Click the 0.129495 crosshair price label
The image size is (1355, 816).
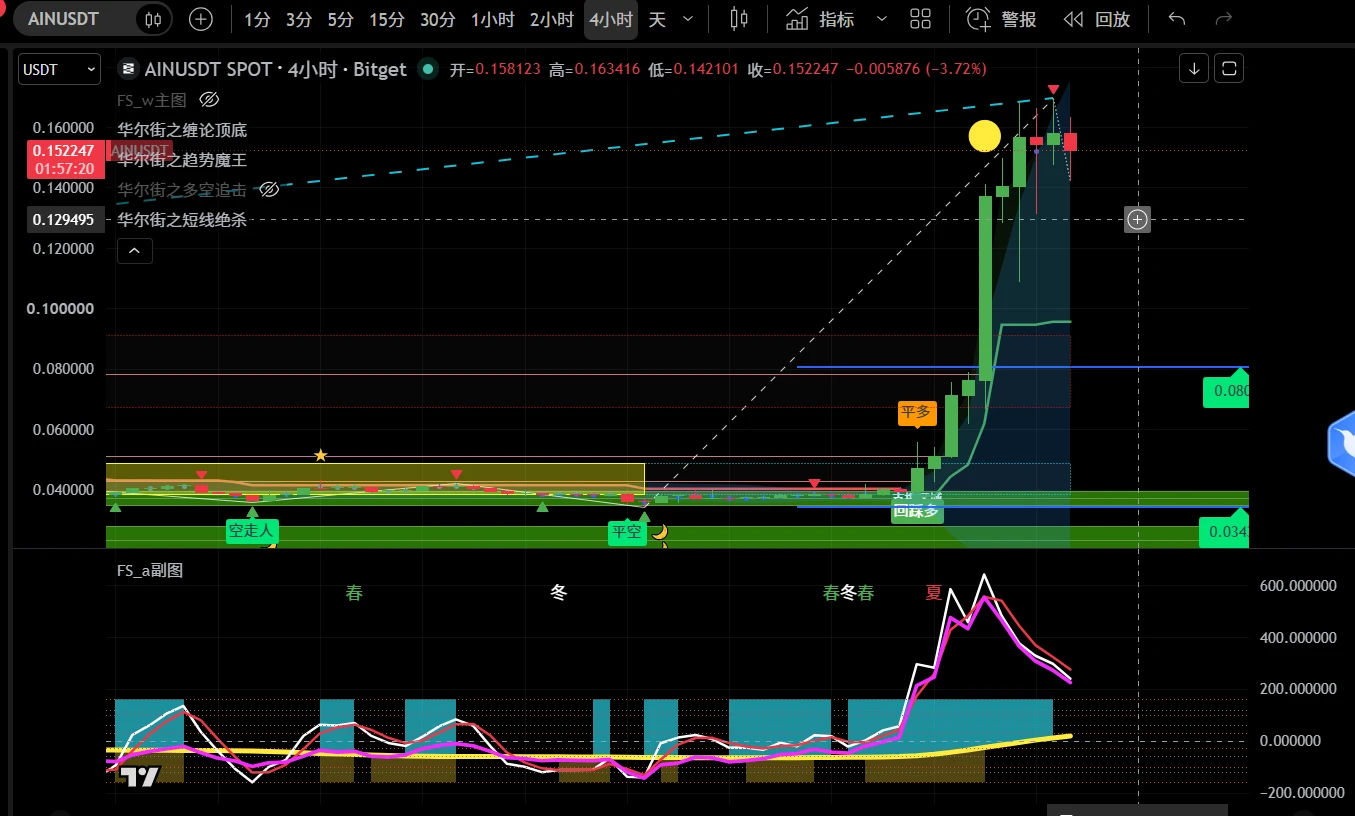[x=66, y=219]
